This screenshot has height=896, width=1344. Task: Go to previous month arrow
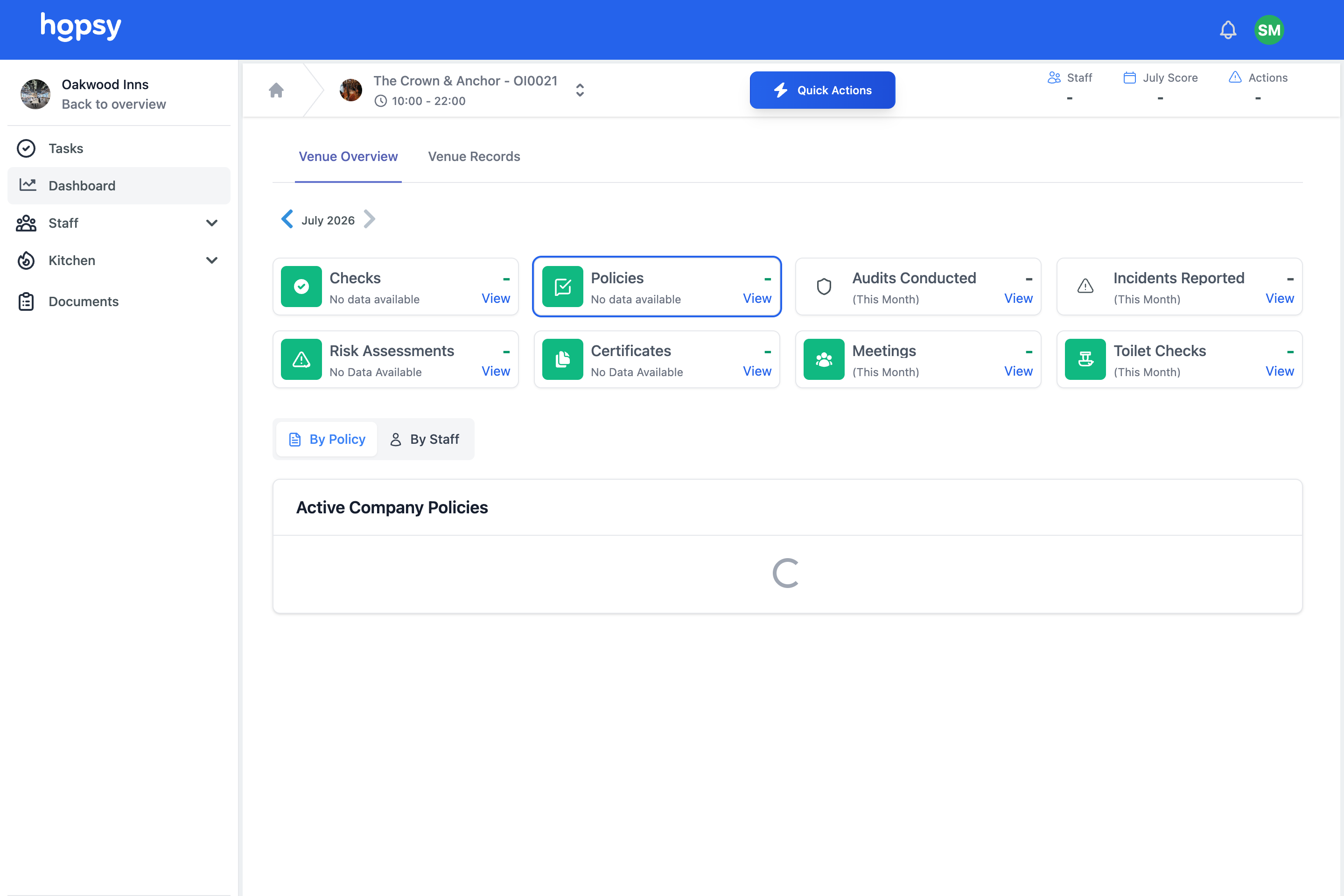pyautogui.click(x=287, y=219)
